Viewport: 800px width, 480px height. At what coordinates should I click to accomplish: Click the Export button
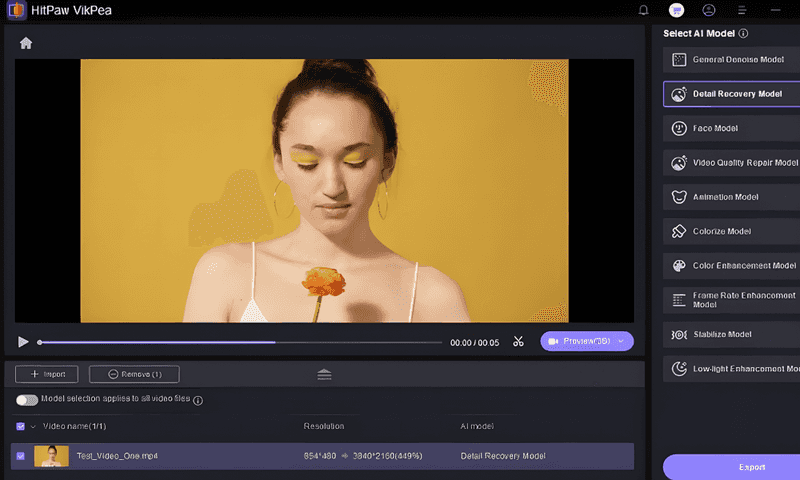pos(732,467)
